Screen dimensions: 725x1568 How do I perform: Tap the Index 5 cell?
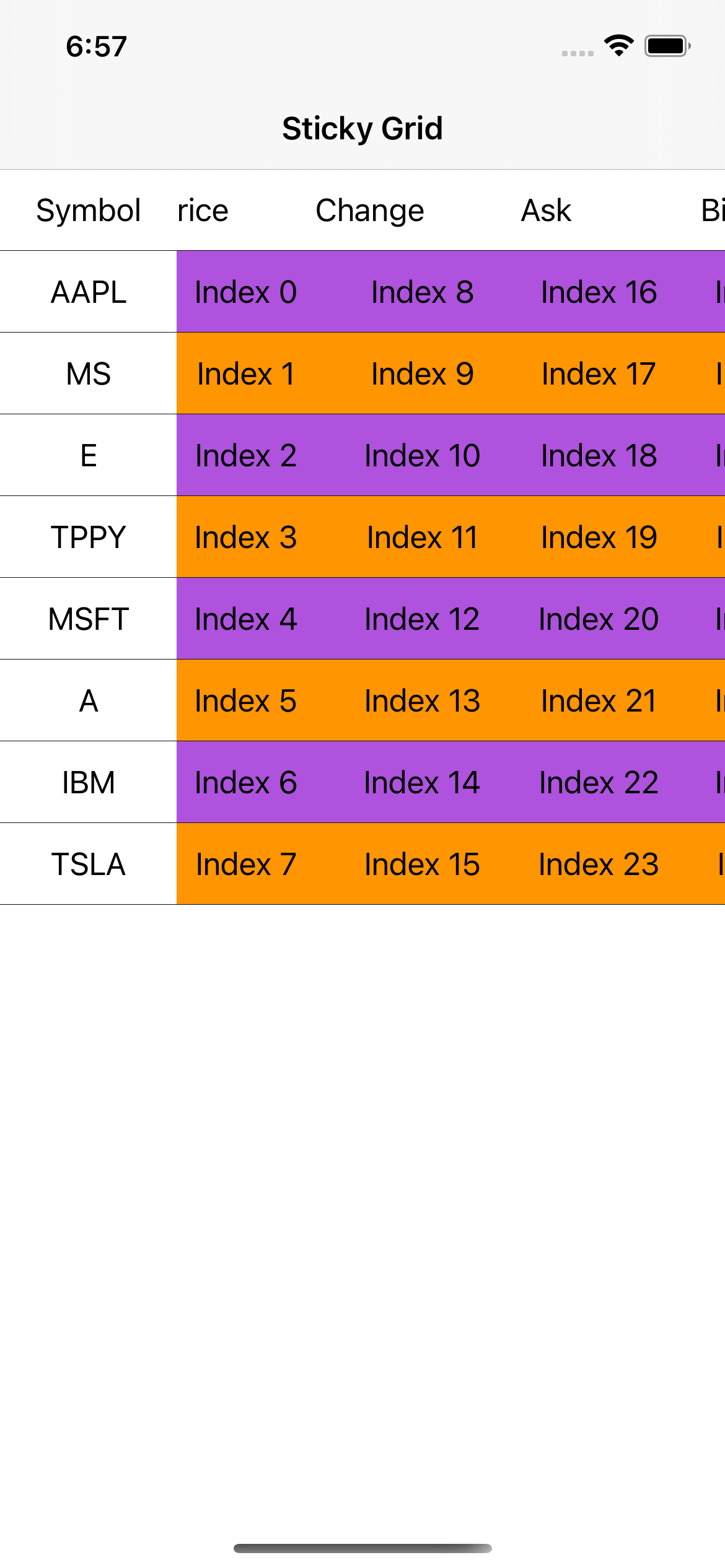245,700
